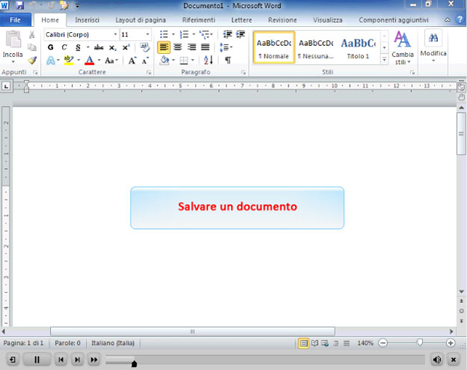Viewport: 467px width, 370px height.
Task: Click the Incolla paste icon
Action: tap(13, 39)
